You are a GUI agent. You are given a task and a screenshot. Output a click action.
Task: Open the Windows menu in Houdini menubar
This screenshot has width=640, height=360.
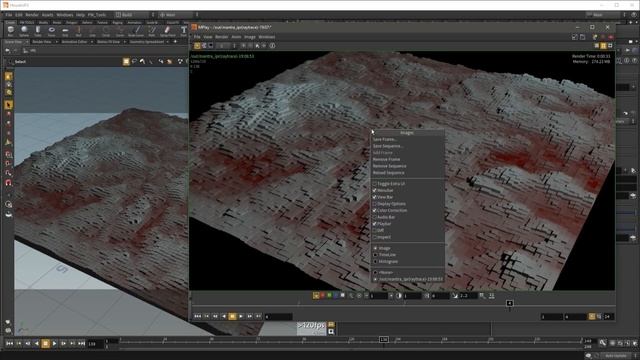[64, 15]
